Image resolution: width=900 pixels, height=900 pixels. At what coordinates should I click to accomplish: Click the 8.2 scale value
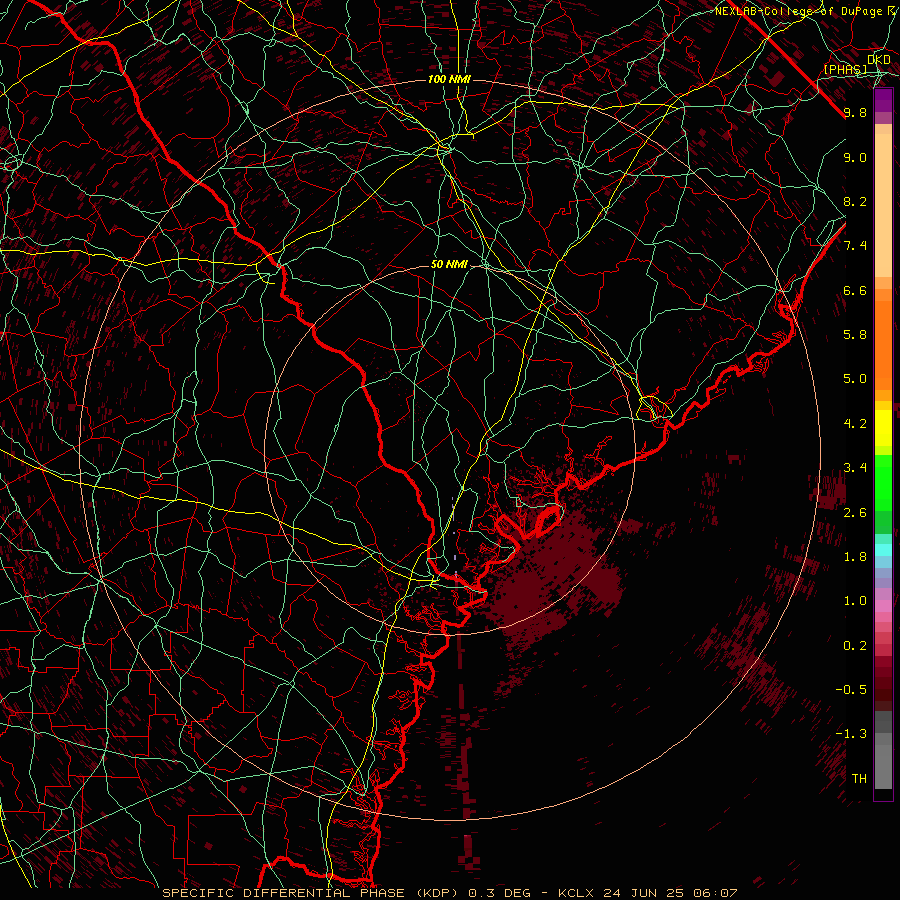(x=855, y=201)
